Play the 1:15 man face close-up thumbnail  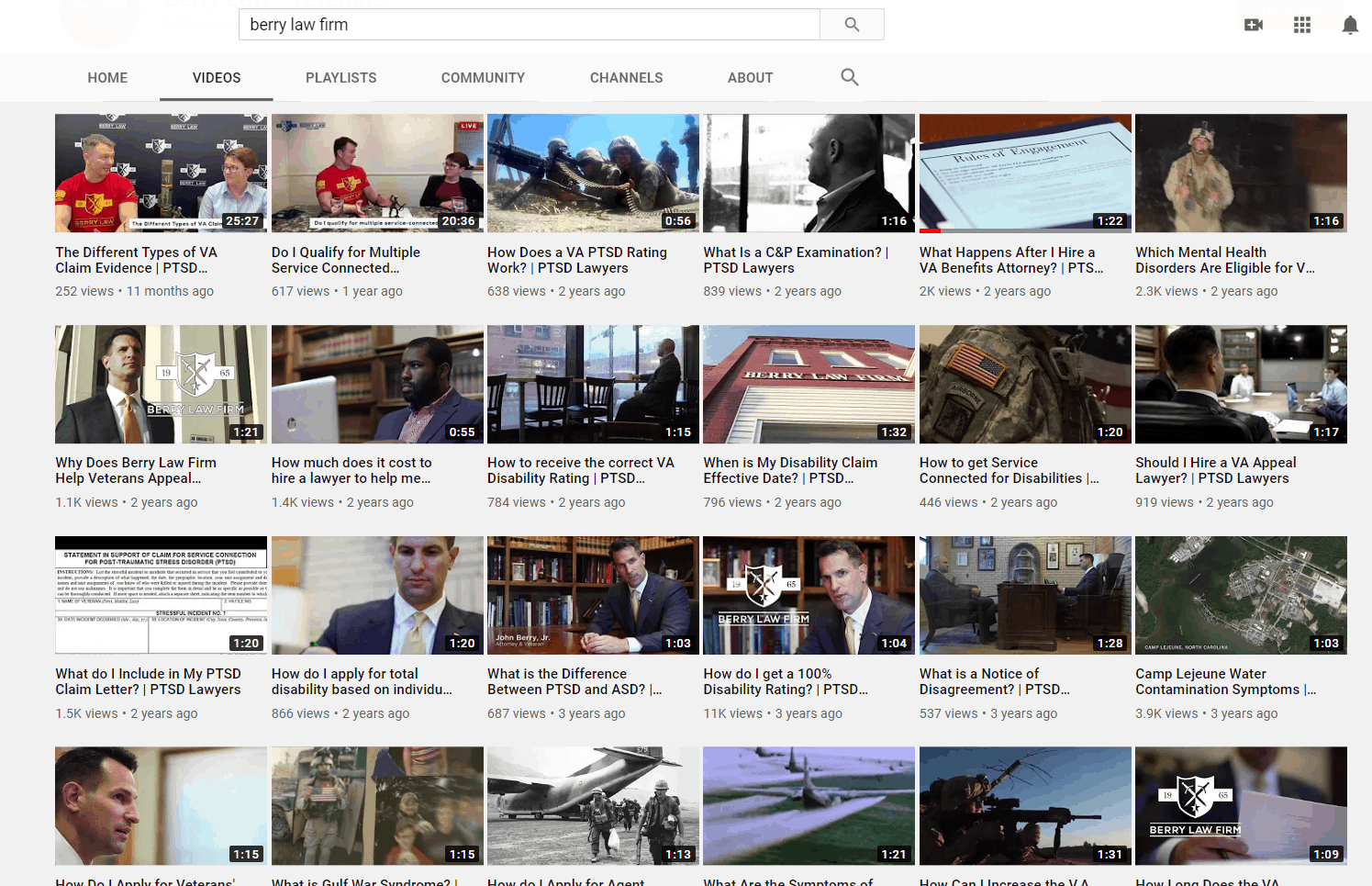(161, 806)
